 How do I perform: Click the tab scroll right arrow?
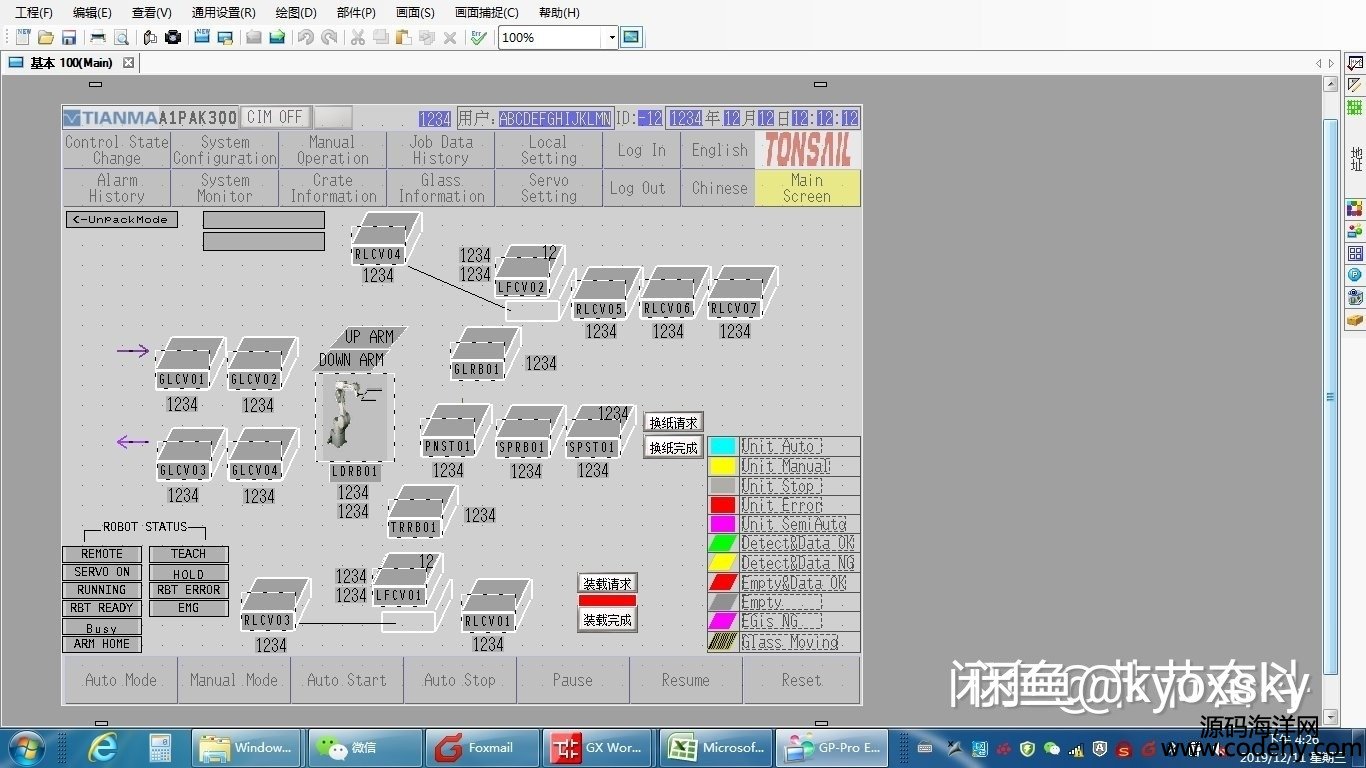click(1331, 63)
